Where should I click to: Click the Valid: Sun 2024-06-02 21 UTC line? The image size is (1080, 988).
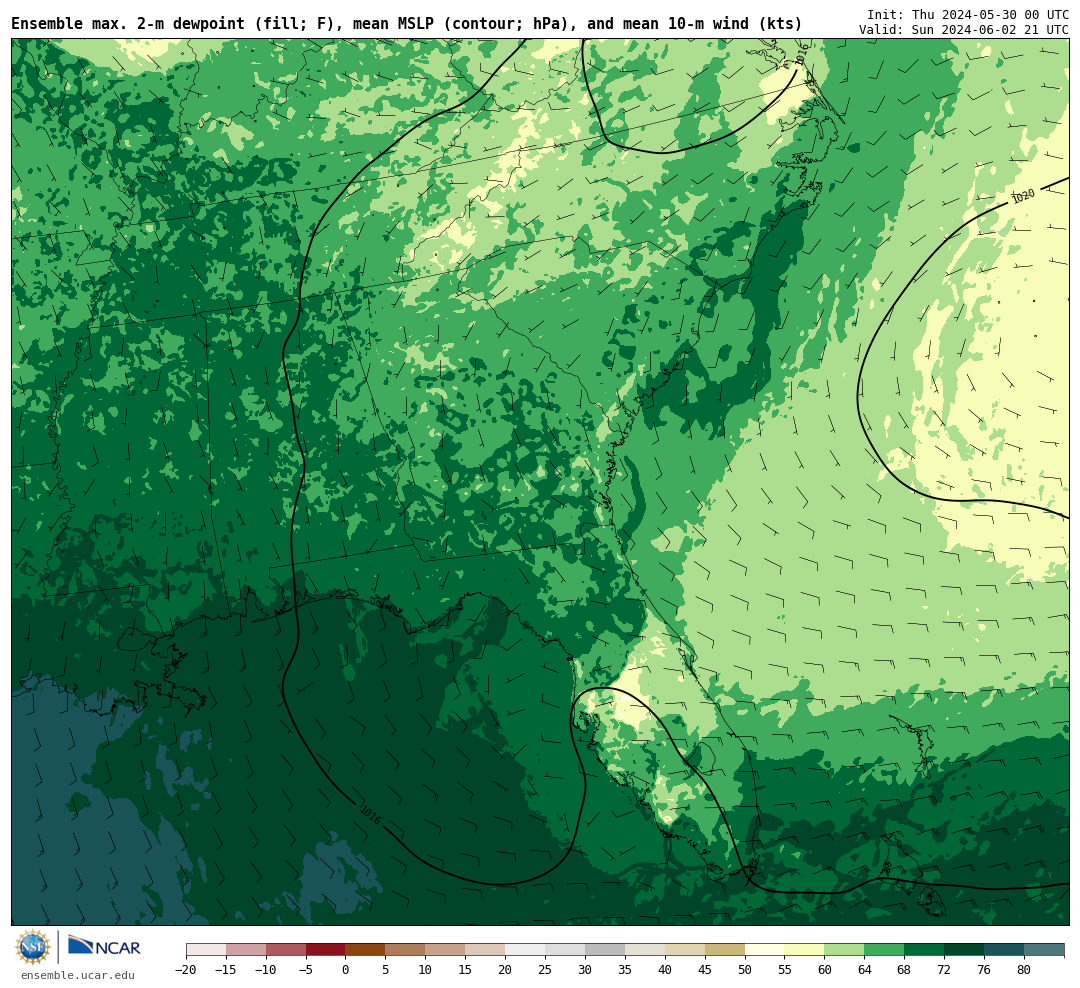point(964,30)
